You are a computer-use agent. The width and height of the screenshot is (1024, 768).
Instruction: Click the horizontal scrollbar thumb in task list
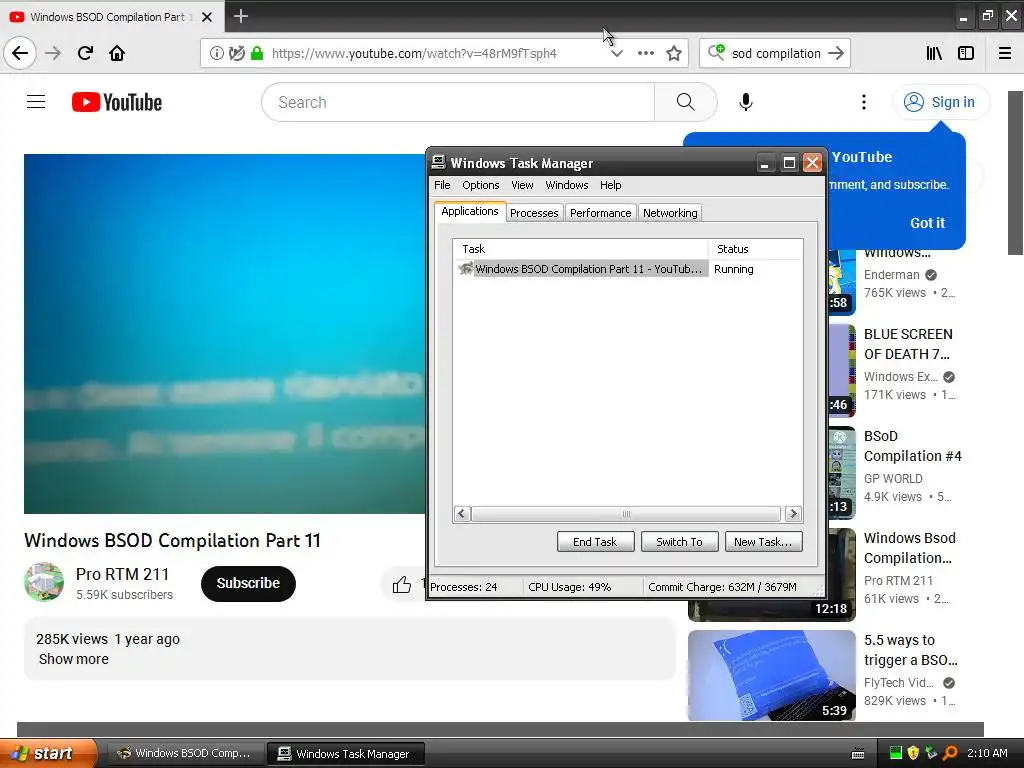point(626,514)
